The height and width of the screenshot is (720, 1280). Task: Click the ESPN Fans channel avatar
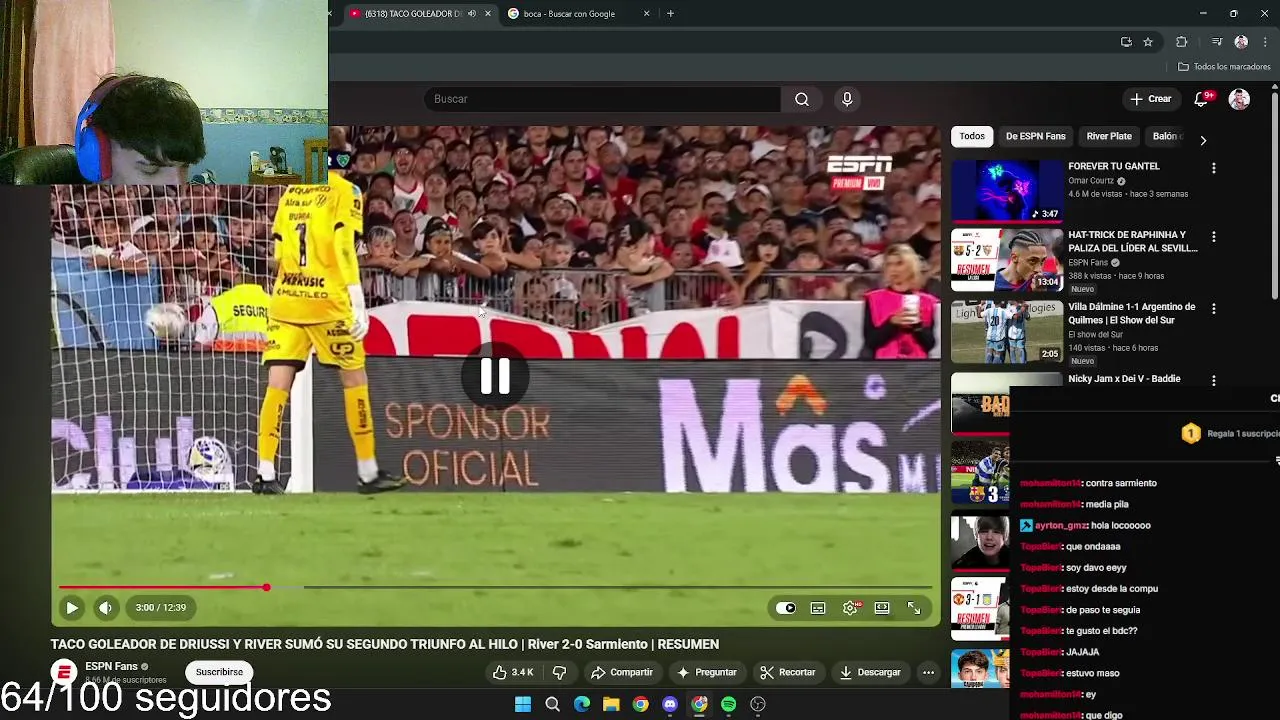tap(64, 672)
